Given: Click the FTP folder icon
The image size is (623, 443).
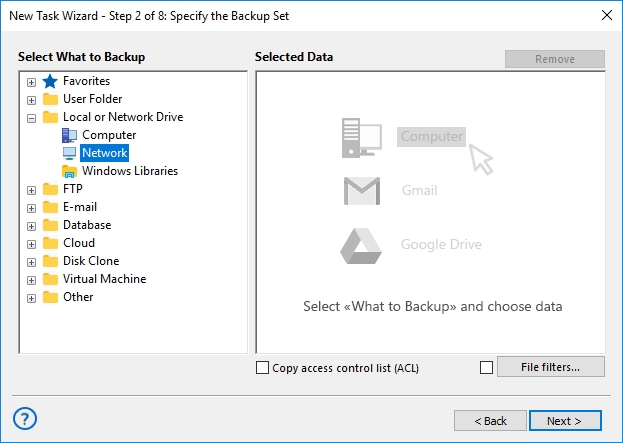Looking at the screenshot, I should coord(50,189).
